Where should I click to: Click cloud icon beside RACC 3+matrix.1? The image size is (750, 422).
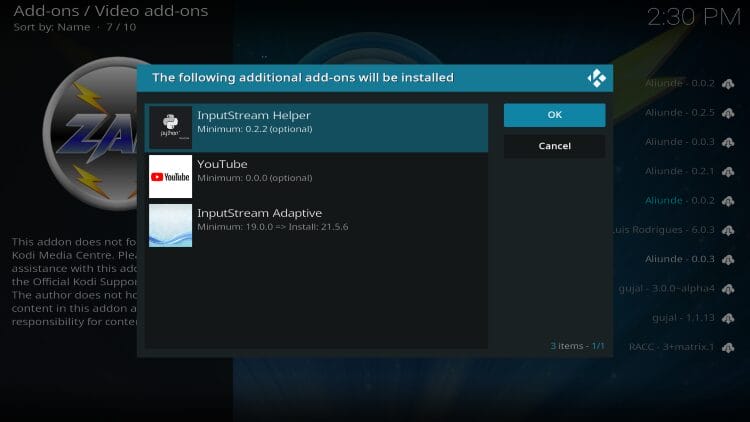click(x=728, y=348)
